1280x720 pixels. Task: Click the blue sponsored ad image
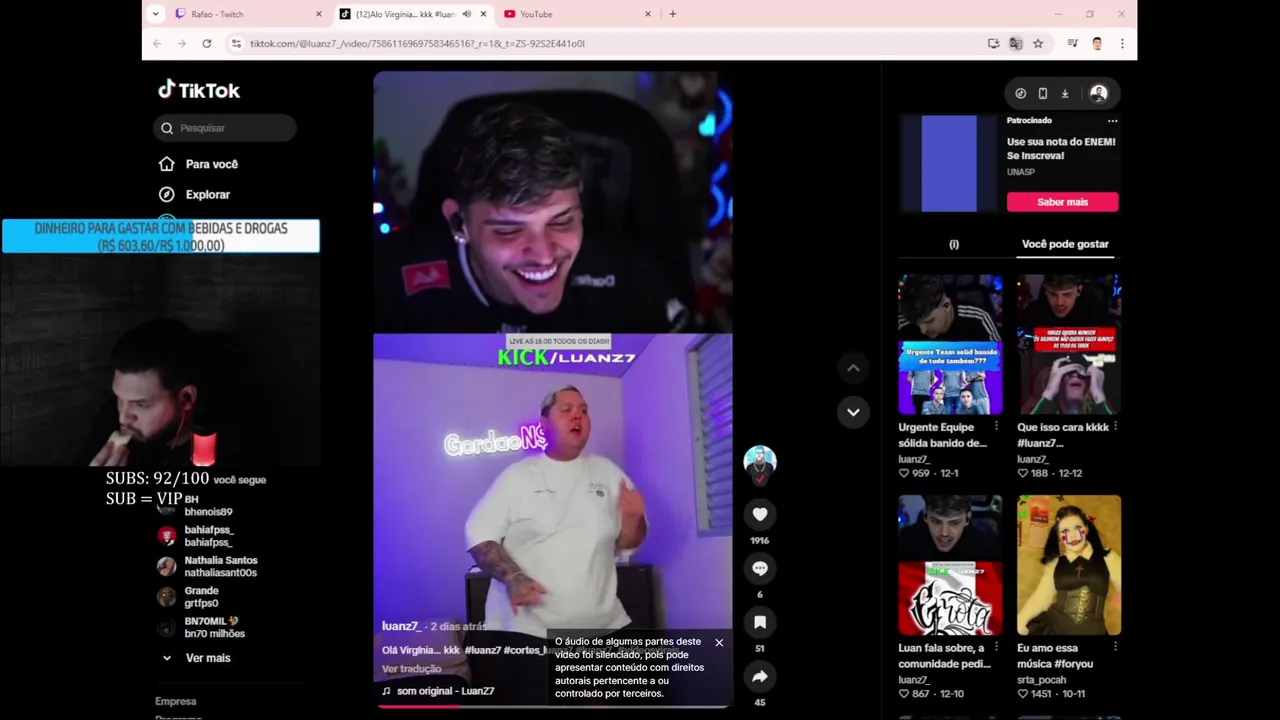(948, 163)
